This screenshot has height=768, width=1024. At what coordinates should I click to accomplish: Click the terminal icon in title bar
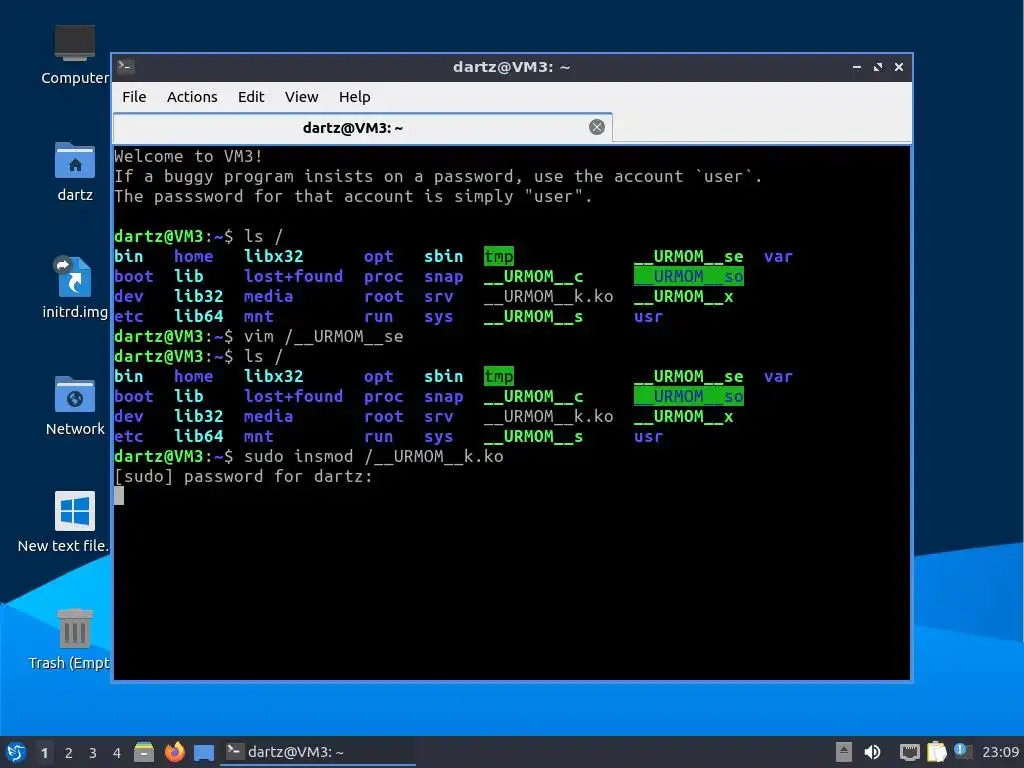[125, 67]
